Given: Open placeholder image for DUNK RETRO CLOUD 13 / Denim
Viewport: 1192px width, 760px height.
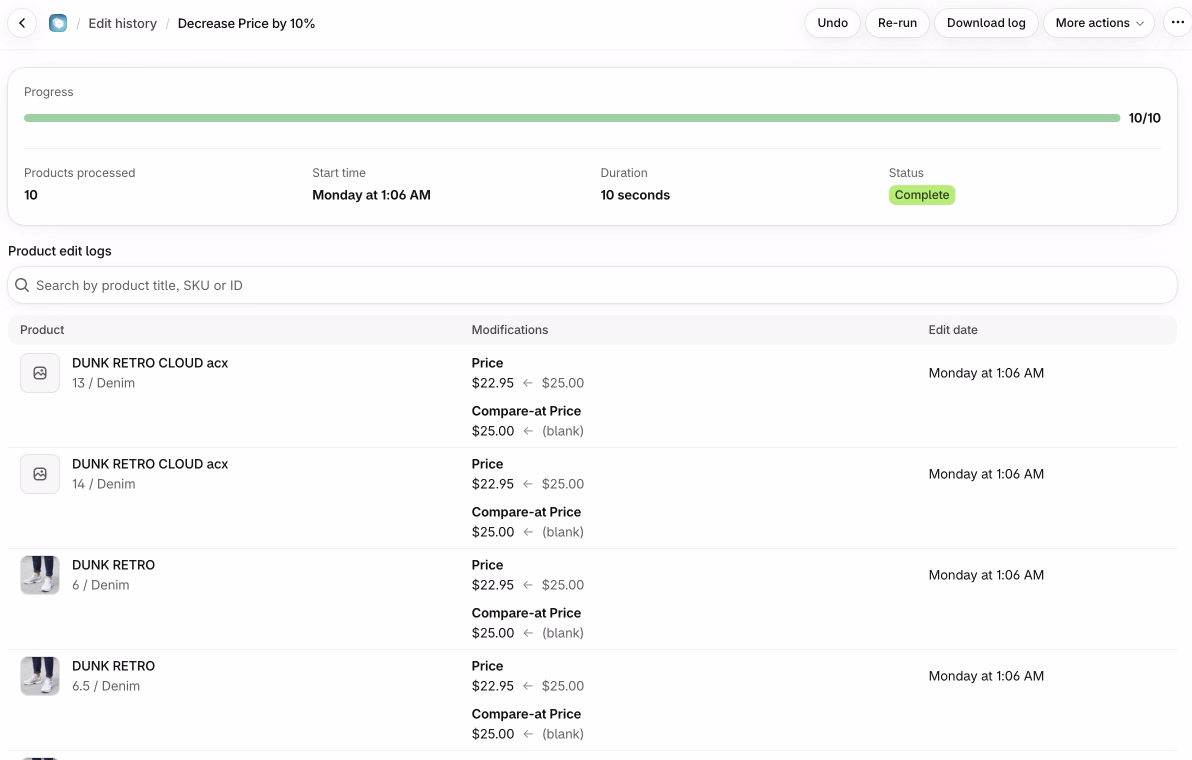Looking at the screenshot, I should (x=40, y=373).
